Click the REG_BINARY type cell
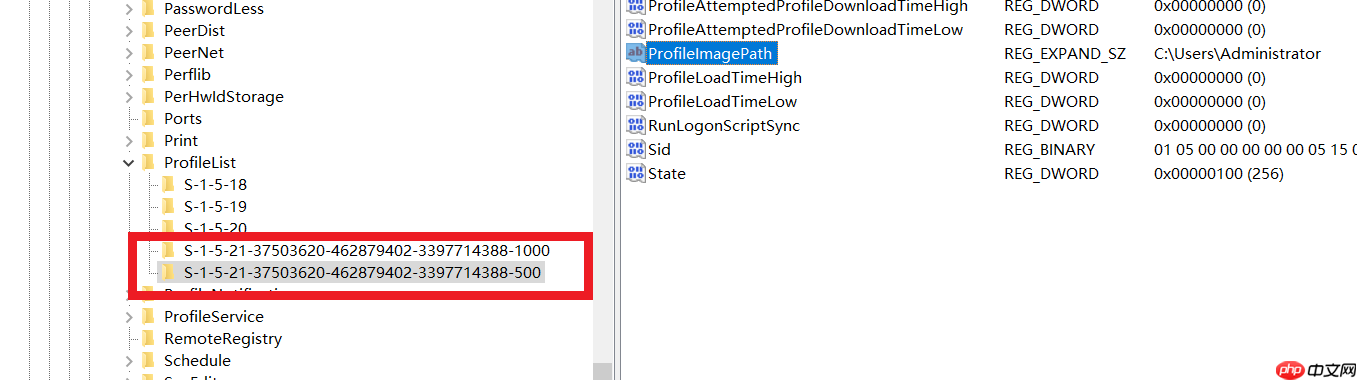 pos(1049,149)
